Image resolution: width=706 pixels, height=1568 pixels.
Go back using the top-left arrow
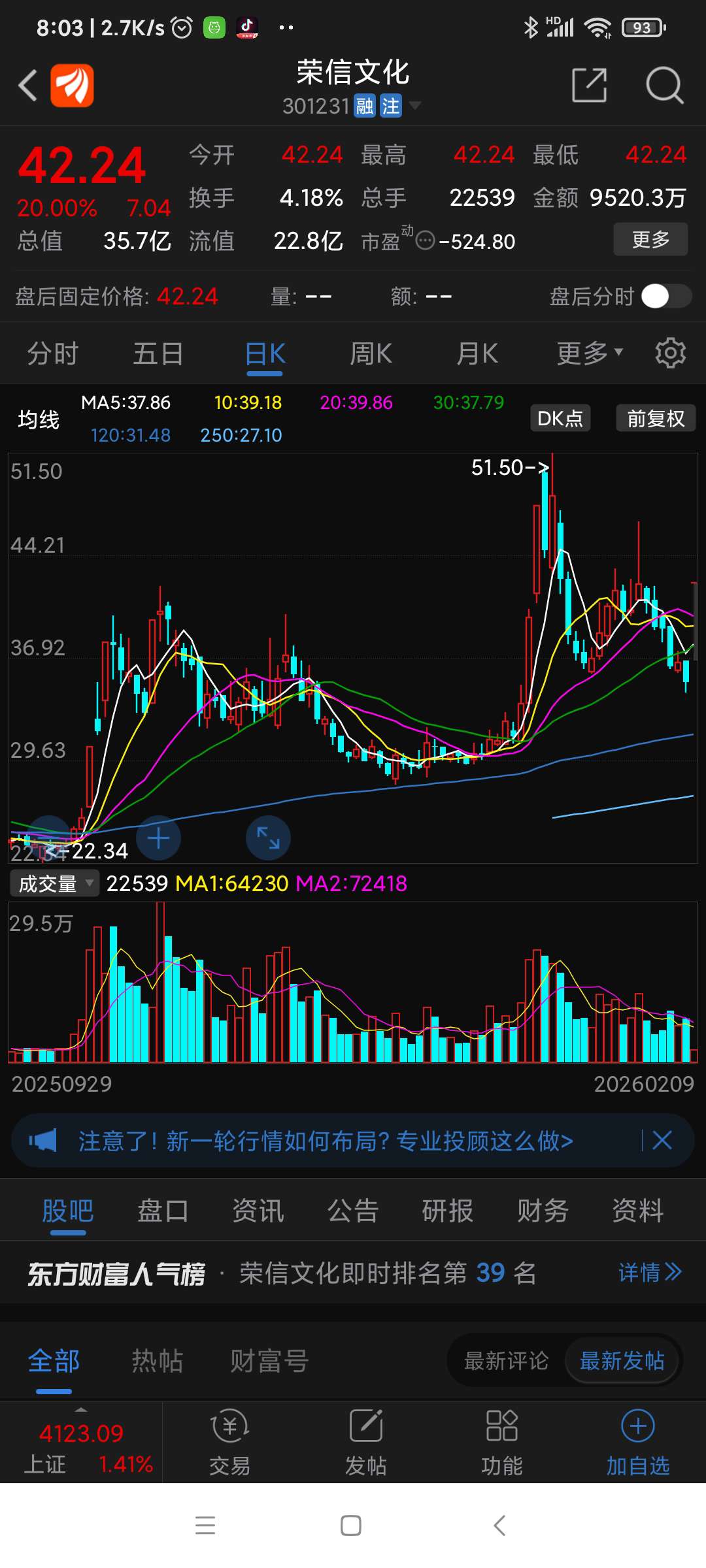tap(27, 85)
